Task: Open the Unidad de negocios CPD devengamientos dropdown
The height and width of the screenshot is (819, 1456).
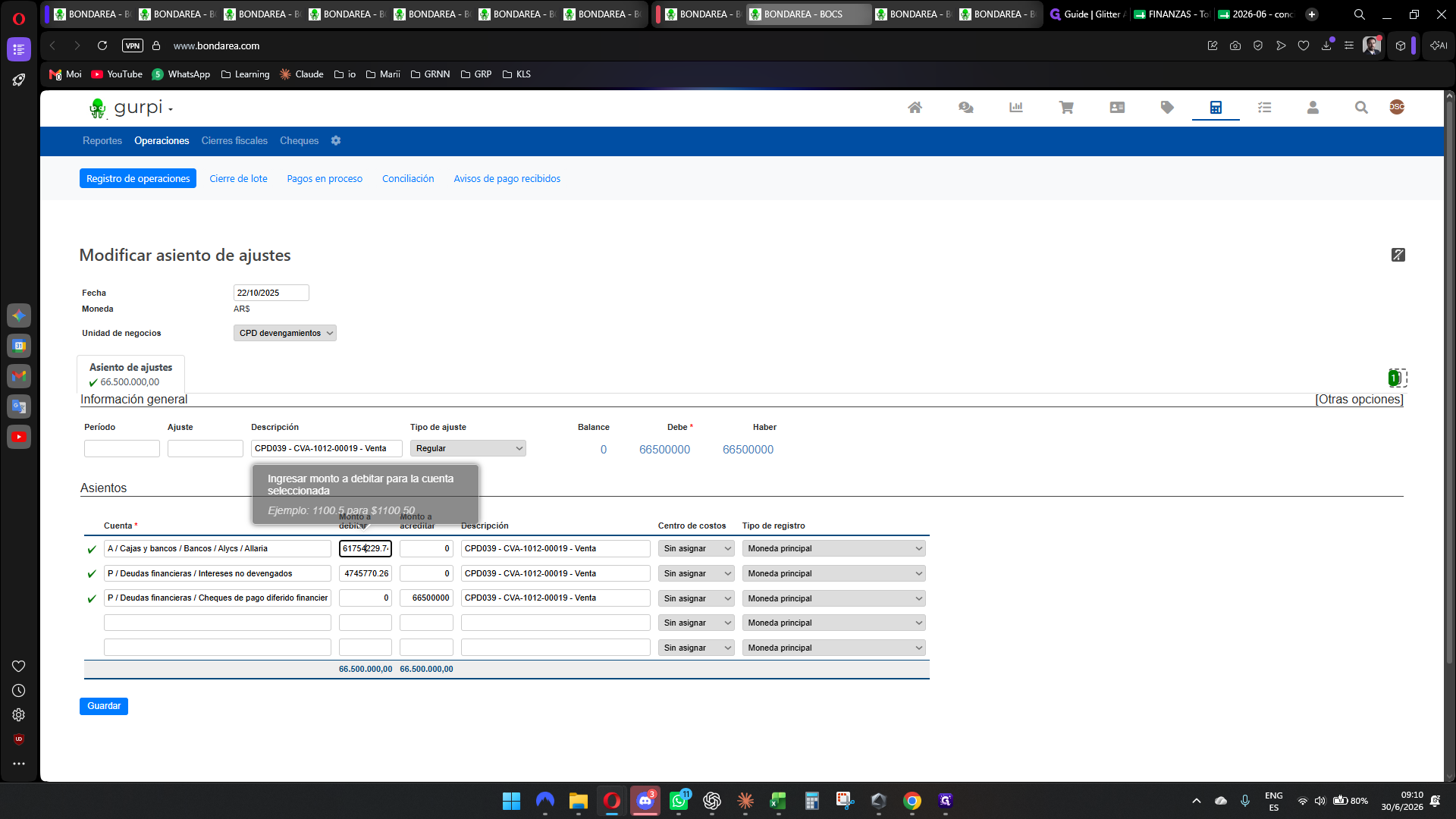Action: coord(285,333)
